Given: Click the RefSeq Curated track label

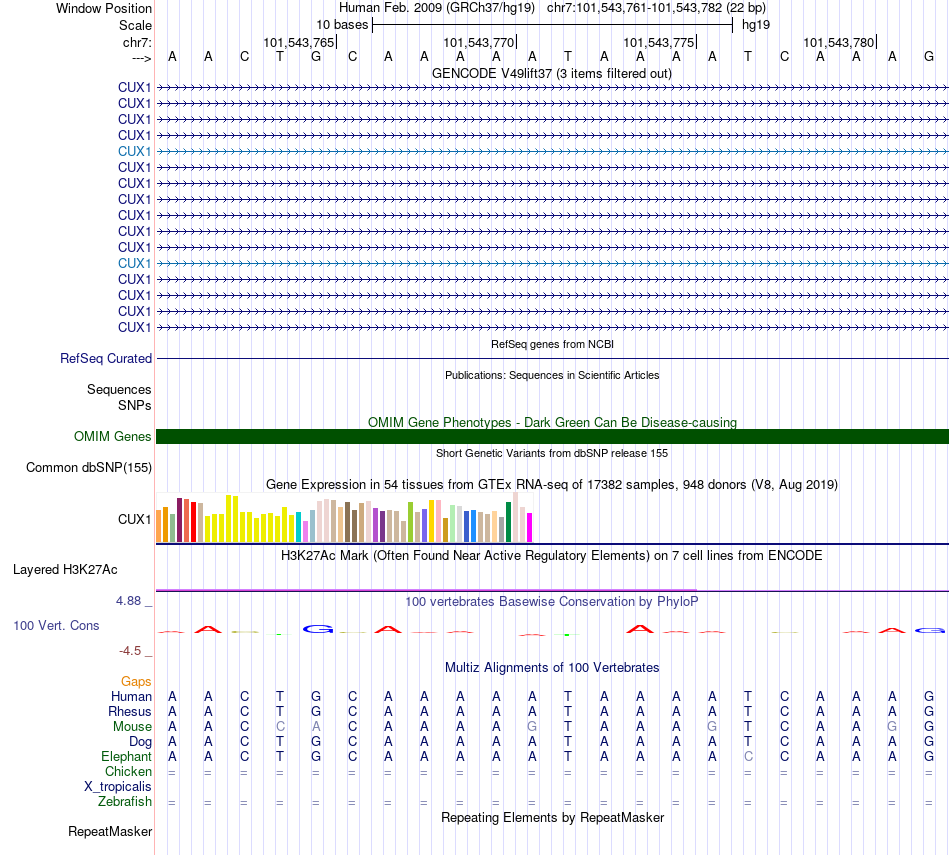Looking at the screenshot, I should (106, 359).
